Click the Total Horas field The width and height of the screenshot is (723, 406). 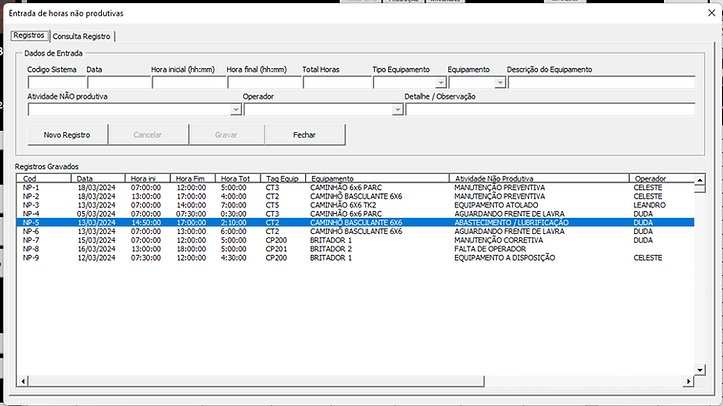click(x=337, y=83)
